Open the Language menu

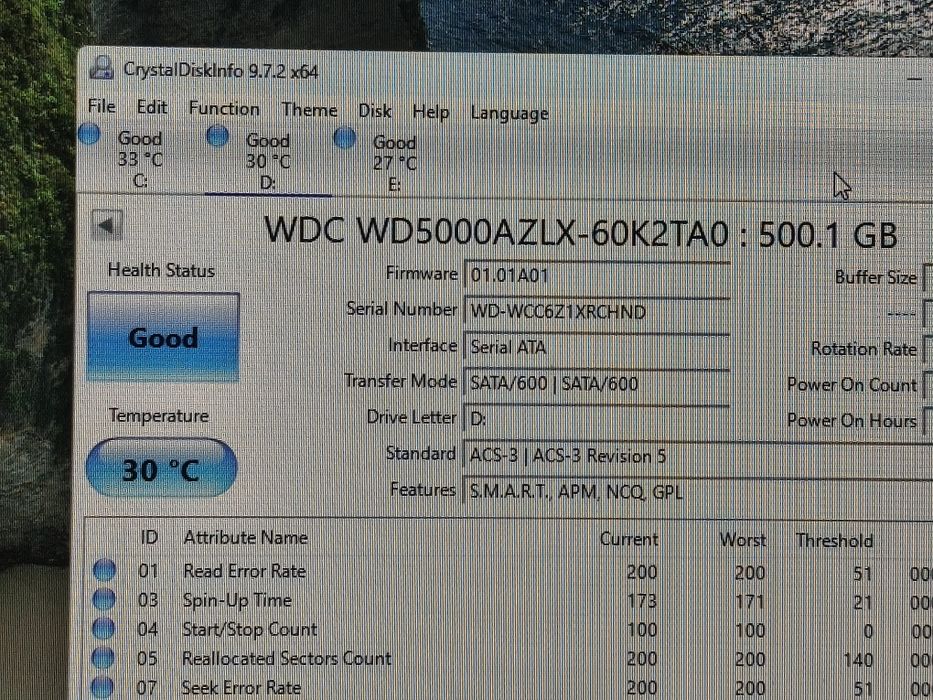pos(509,113)
